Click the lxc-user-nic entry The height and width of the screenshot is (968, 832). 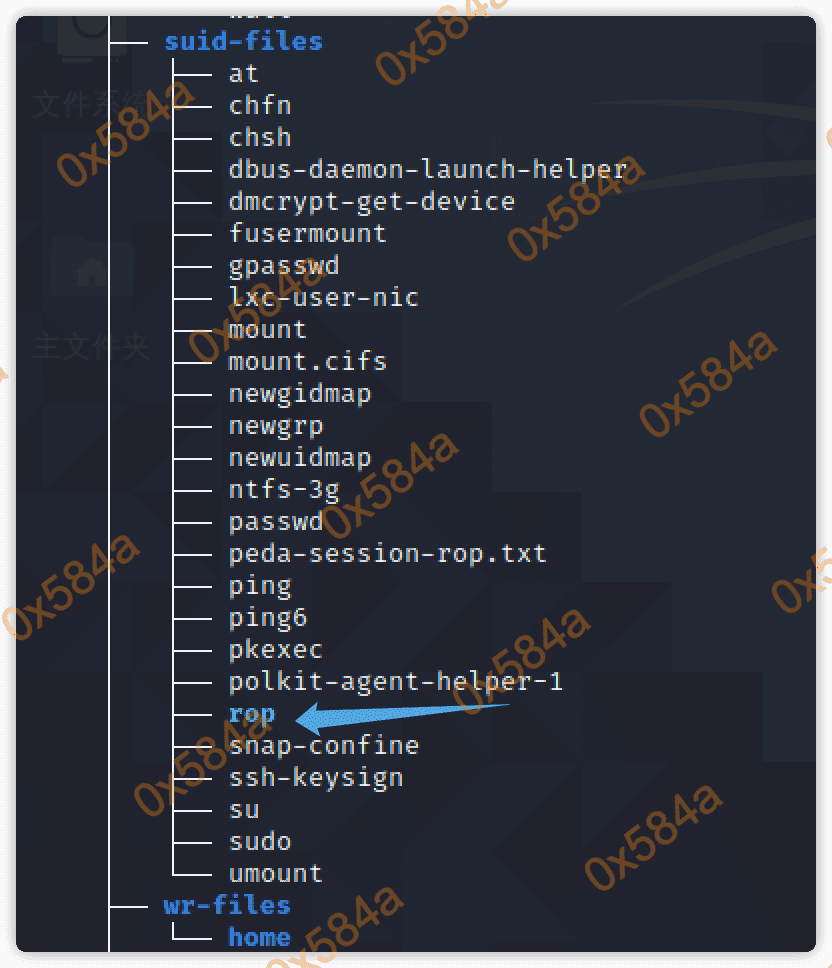point(323,298)
